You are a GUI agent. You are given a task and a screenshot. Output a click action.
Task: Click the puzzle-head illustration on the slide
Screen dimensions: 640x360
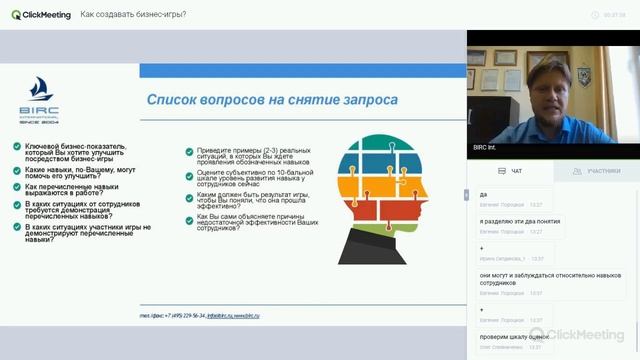[x=382, y=199]
